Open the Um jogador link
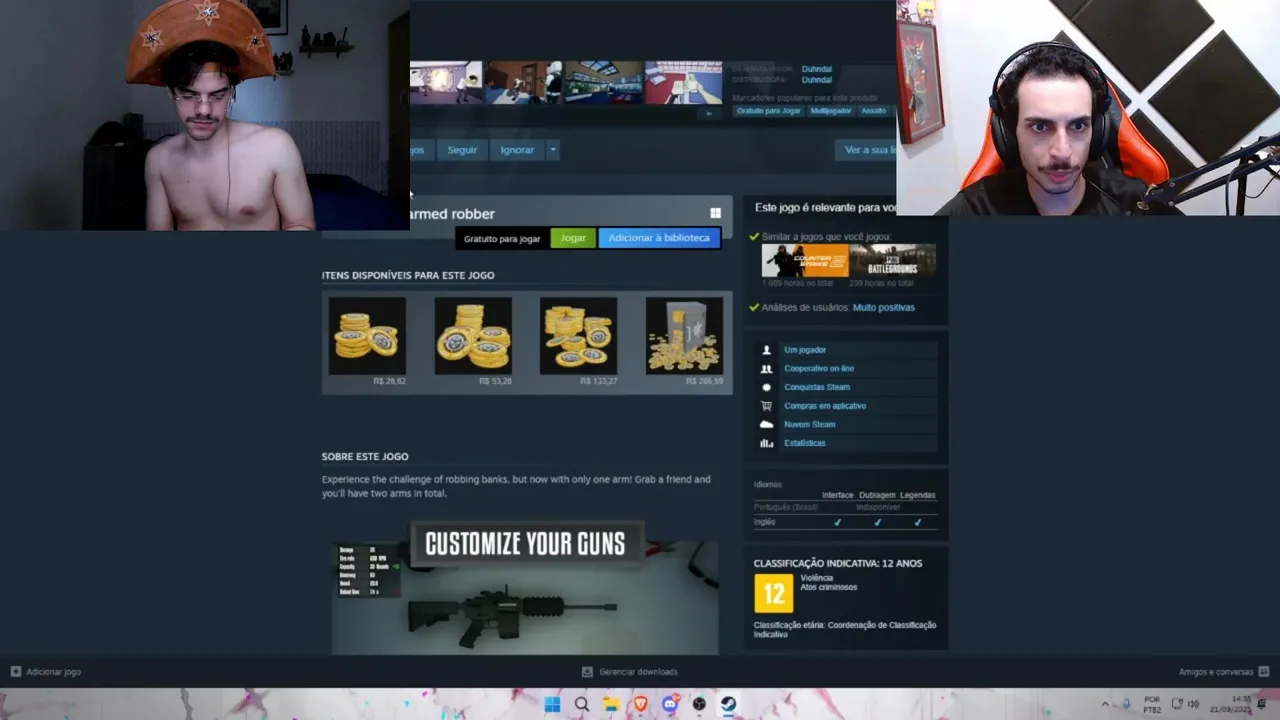1280x720 pixels. pyautogui.click(x=805, y=350)
